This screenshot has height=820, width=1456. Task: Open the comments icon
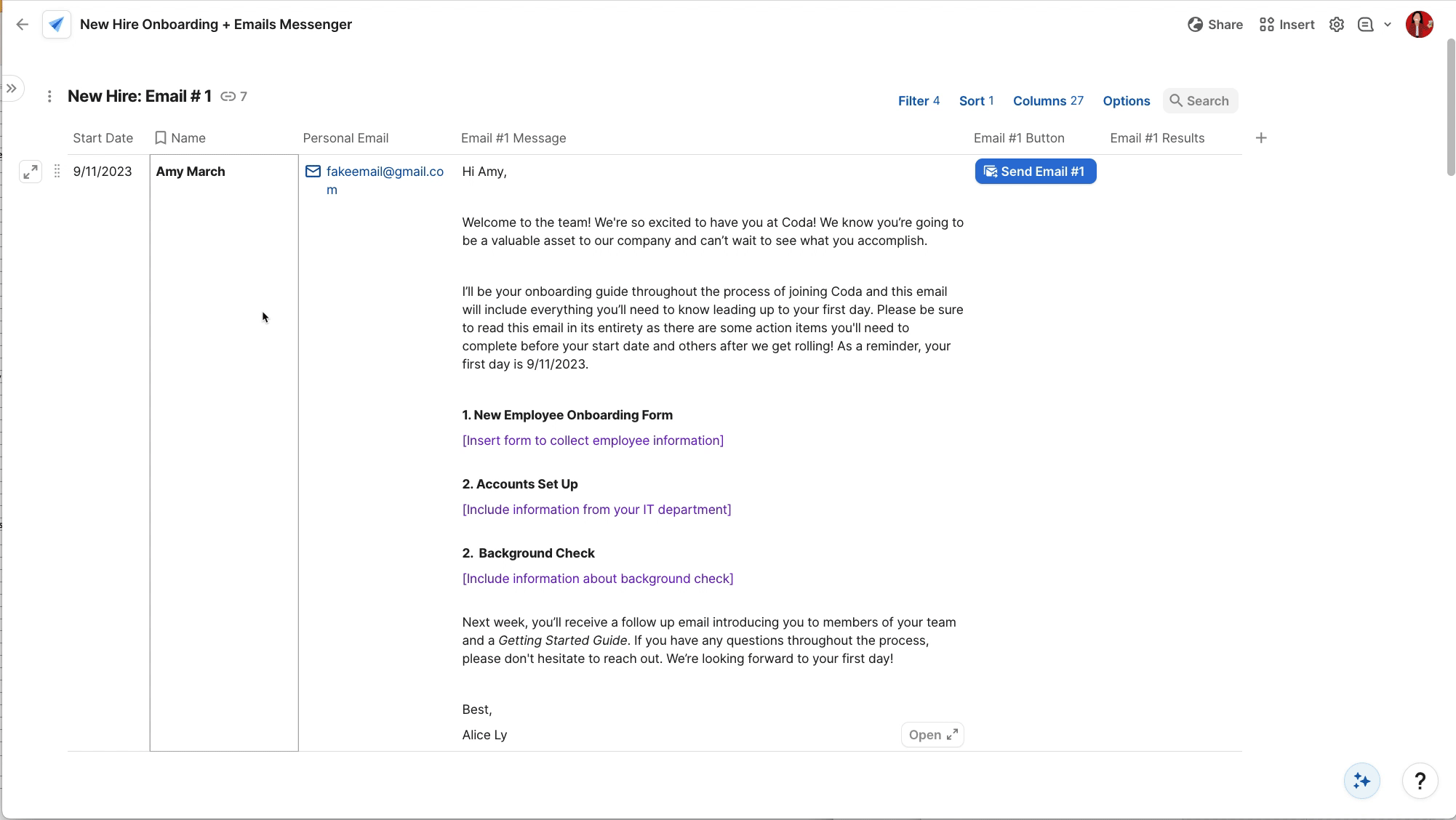(1366, 25)
